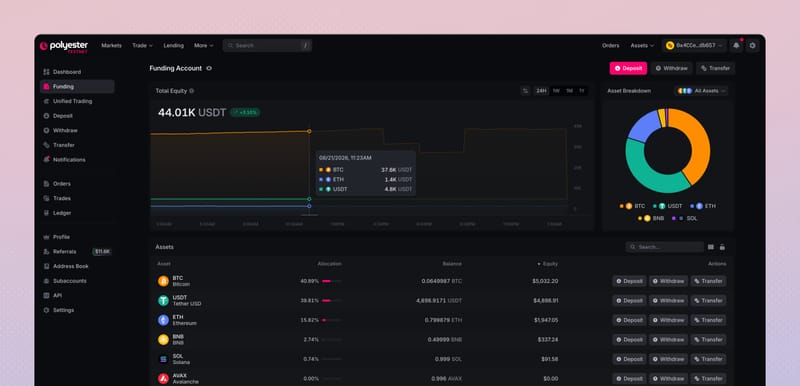
Task: Click the Polyester testnet logo
Action: tap(64, 46)
